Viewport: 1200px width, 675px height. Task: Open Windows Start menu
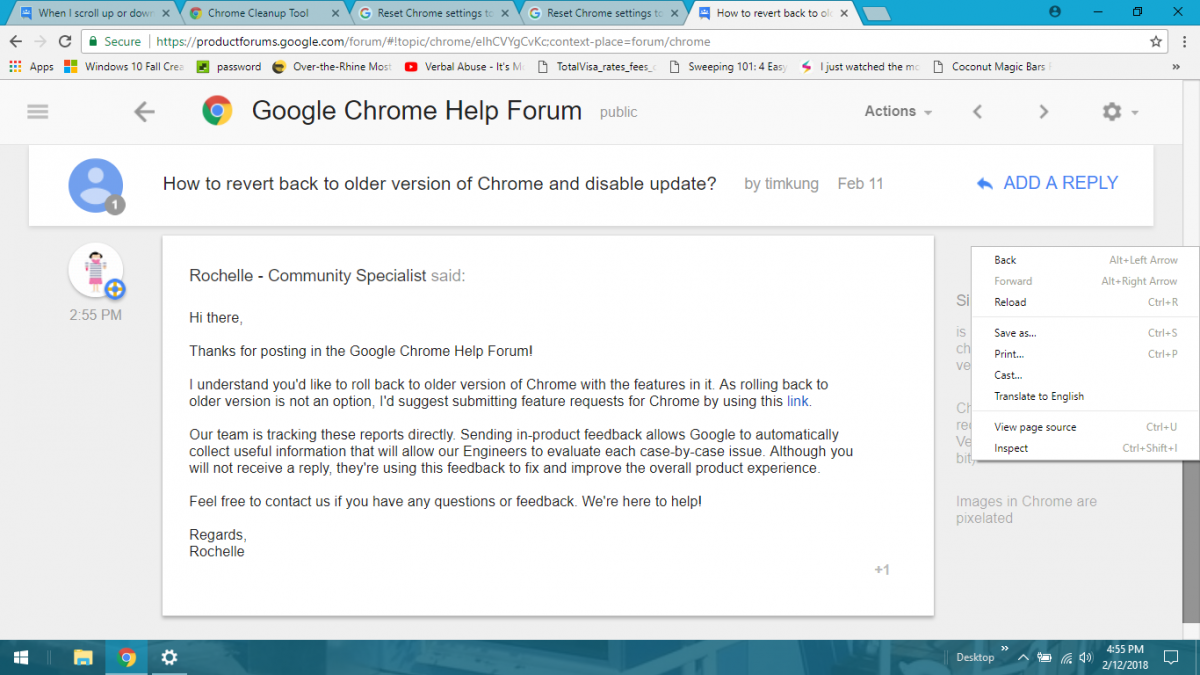pyautogui.click(x=19, y=657)
